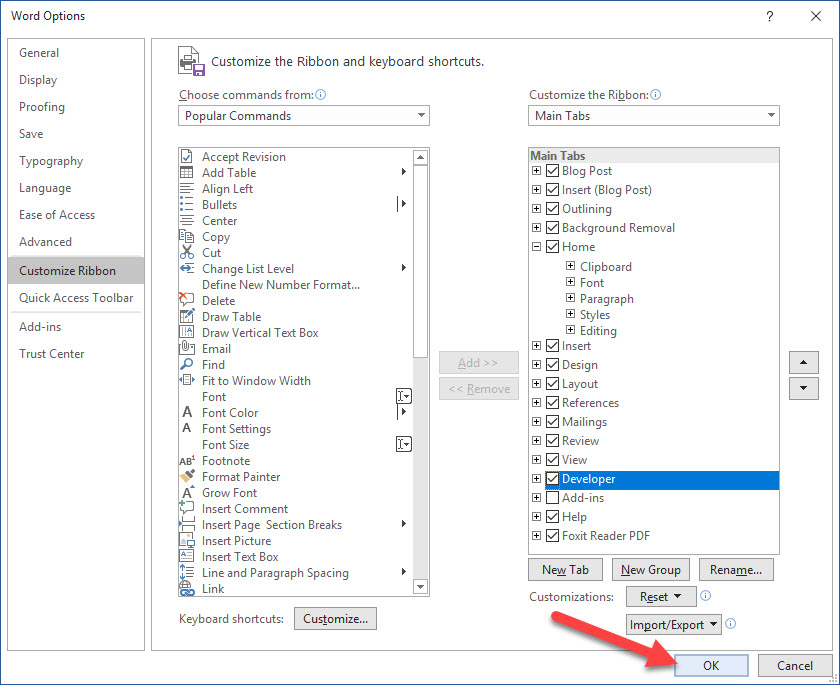Toggle the References tab checkbox
840x685 pixels.
point(552,403)
